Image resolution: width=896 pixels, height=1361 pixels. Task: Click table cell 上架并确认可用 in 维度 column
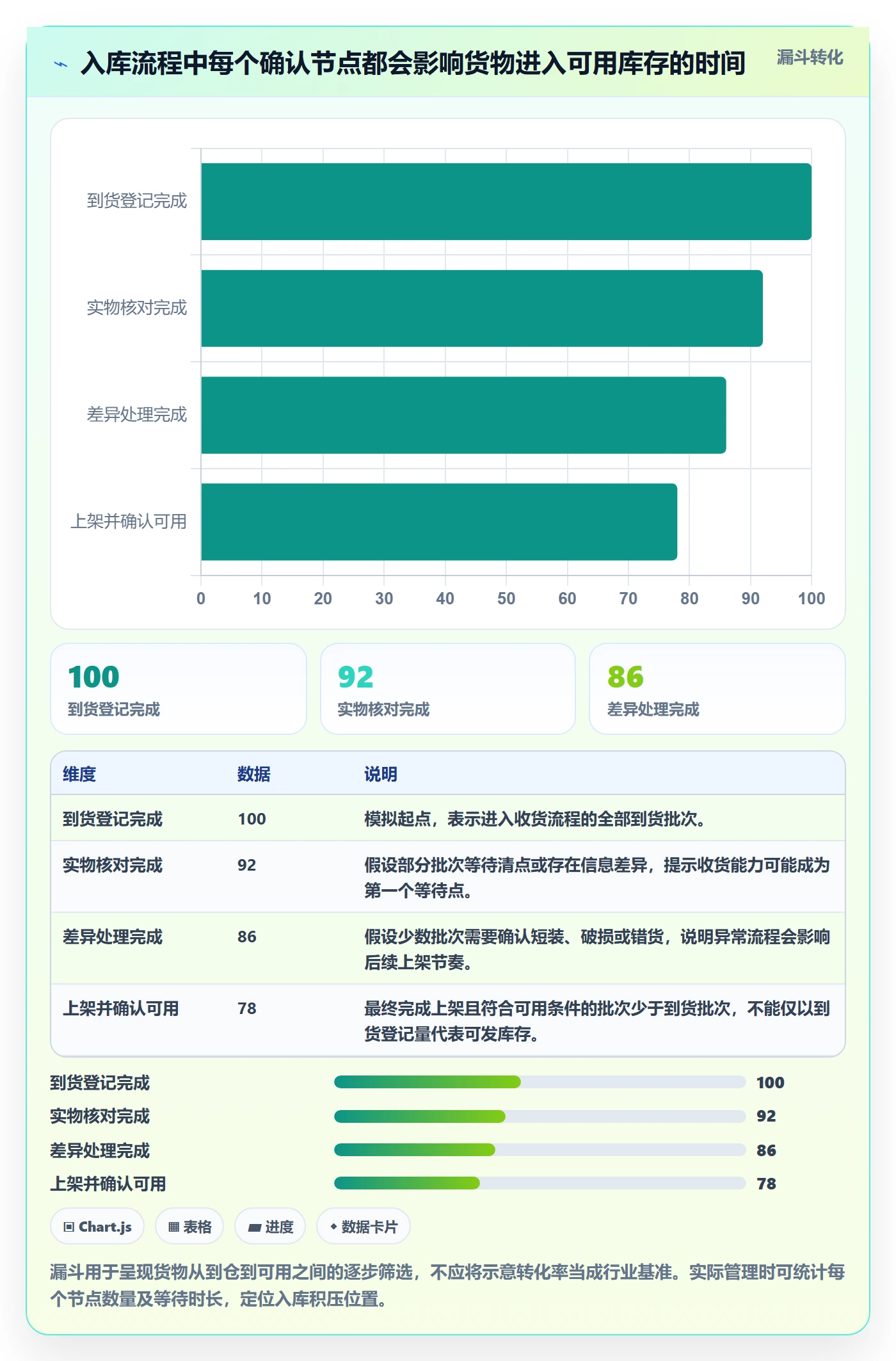[x=121, y=1008]
